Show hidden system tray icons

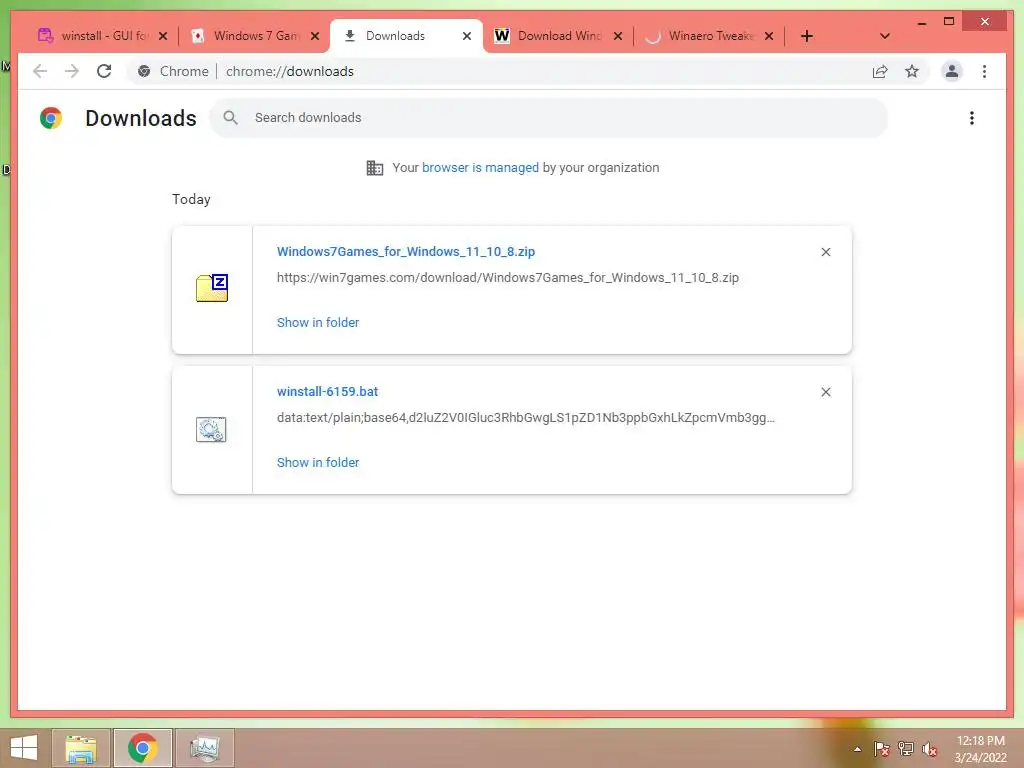pos(857,749)
